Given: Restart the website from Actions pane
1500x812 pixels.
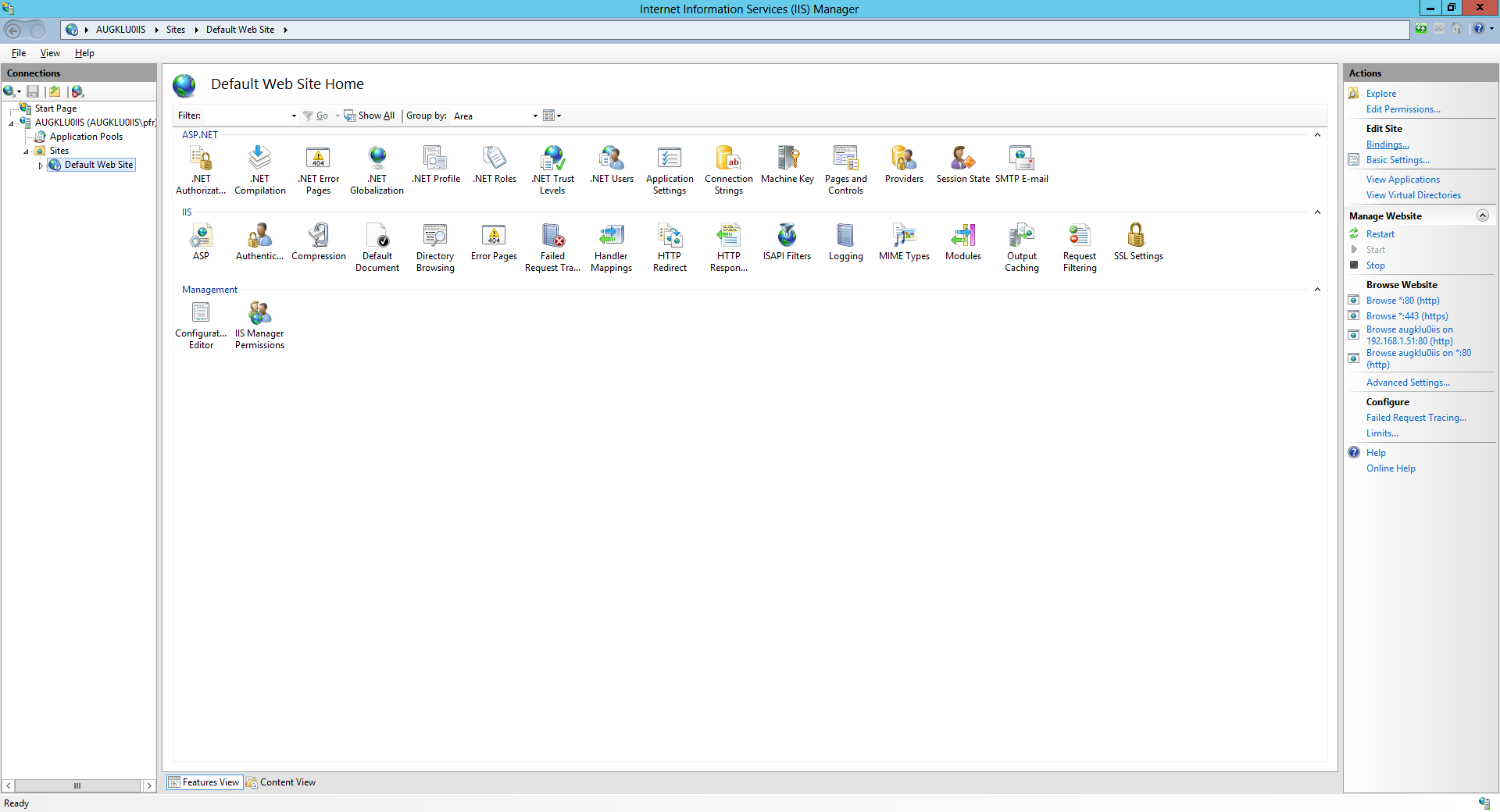Looking at the screenshot, I should click(1380, 234).
